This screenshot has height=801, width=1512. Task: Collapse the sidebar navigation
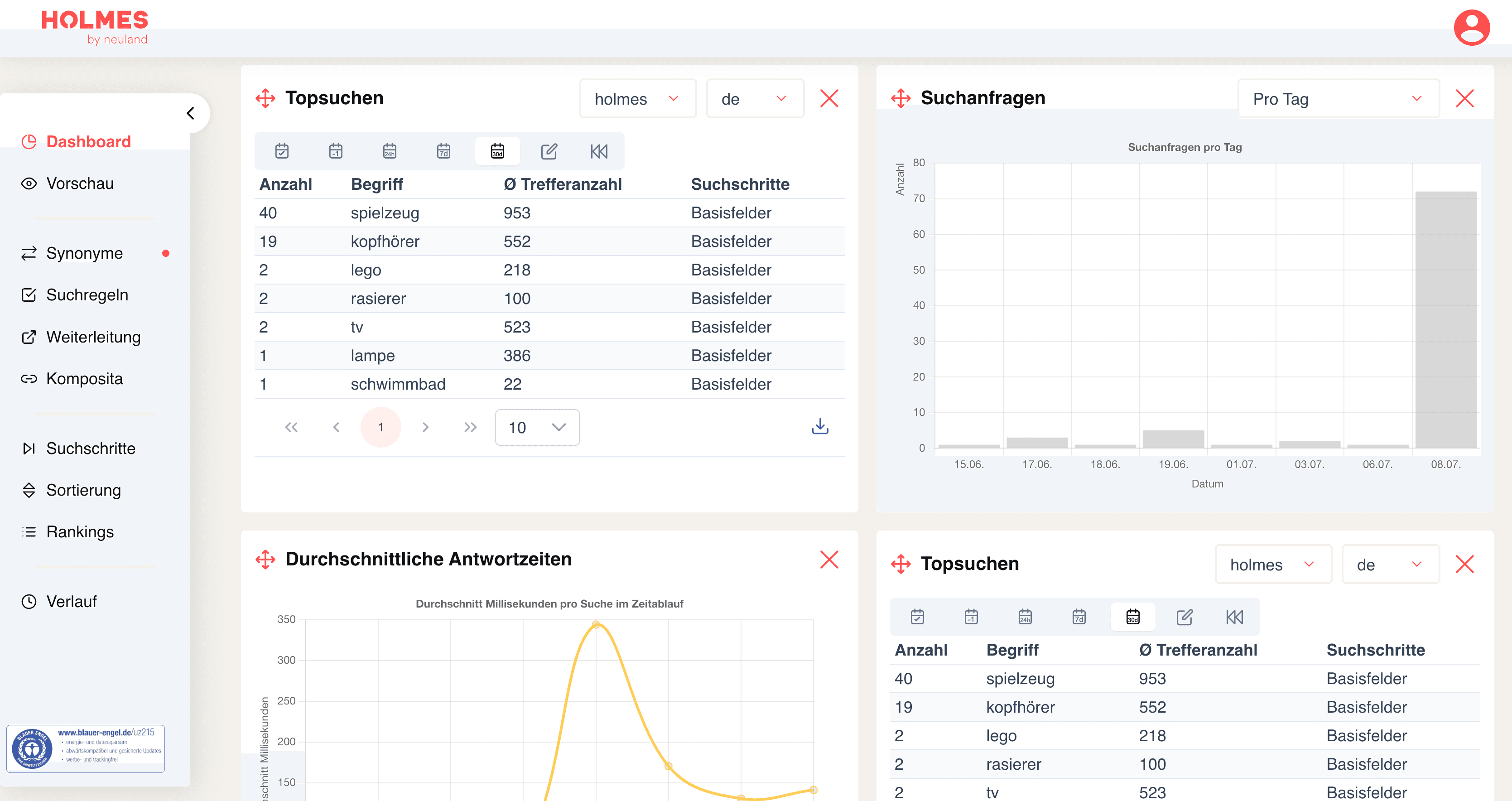(190, 113)
